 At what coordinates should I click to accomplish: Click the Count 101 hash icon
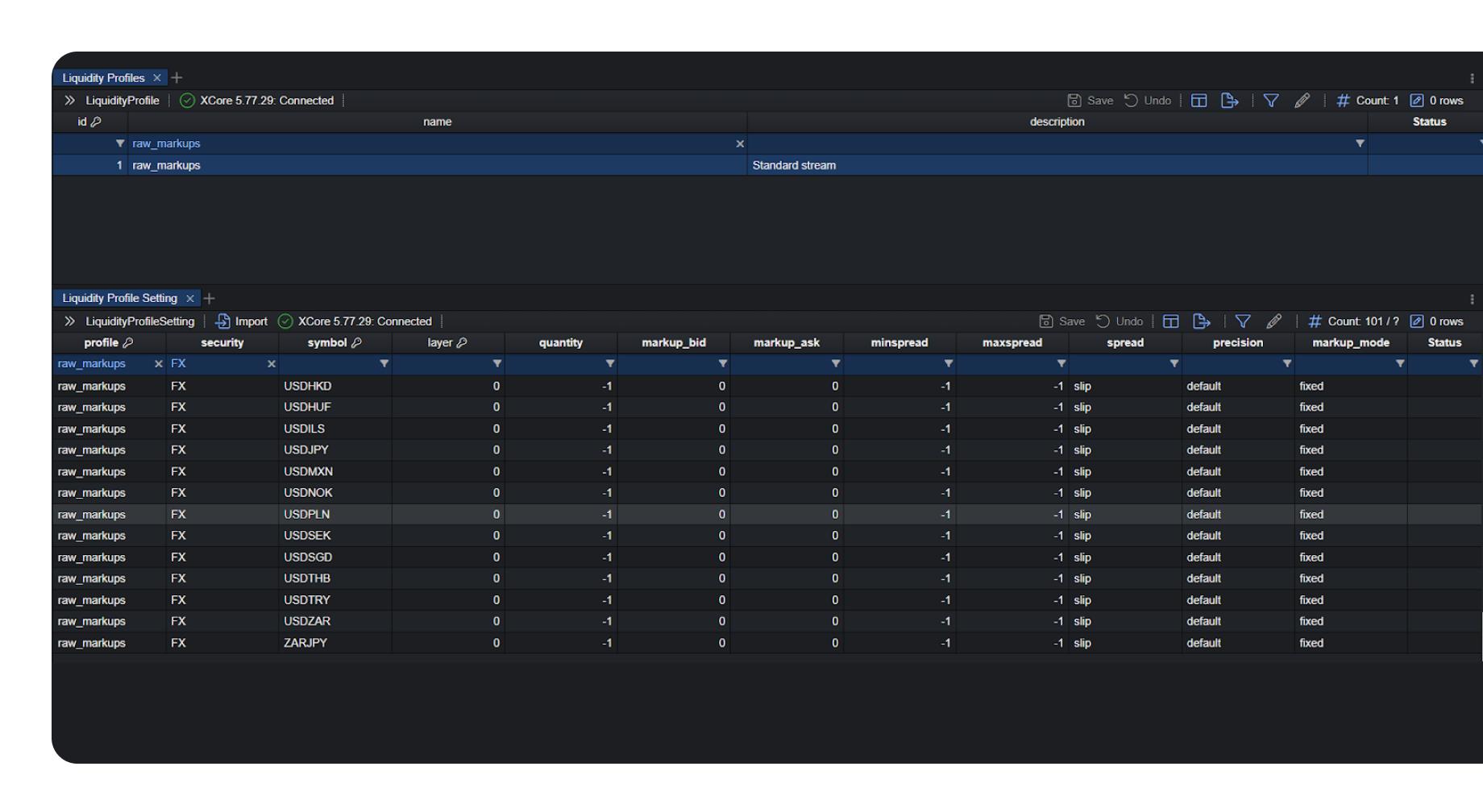click(x=1315, y=321)
